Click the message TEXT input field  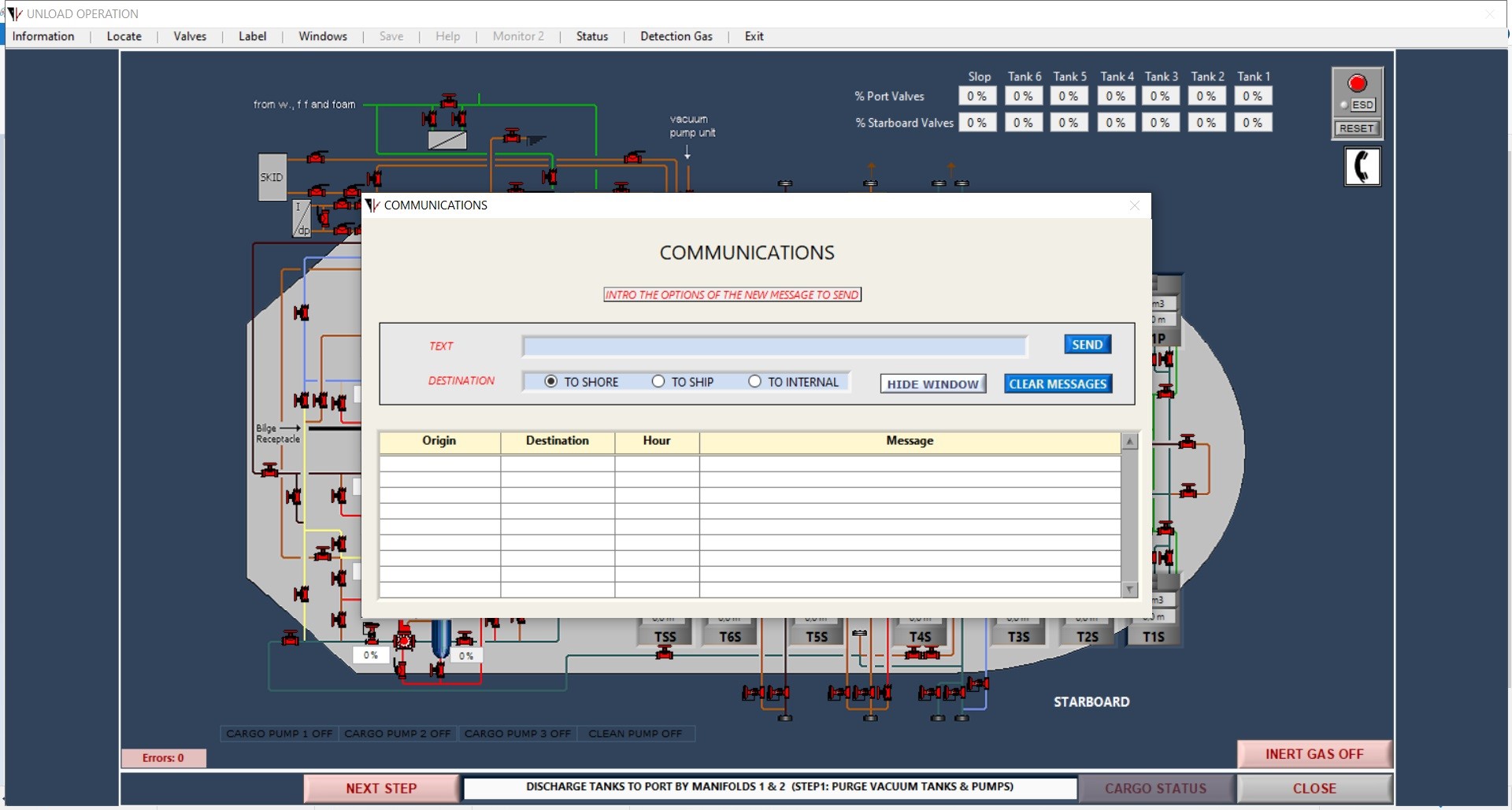[x=774, y=346]
